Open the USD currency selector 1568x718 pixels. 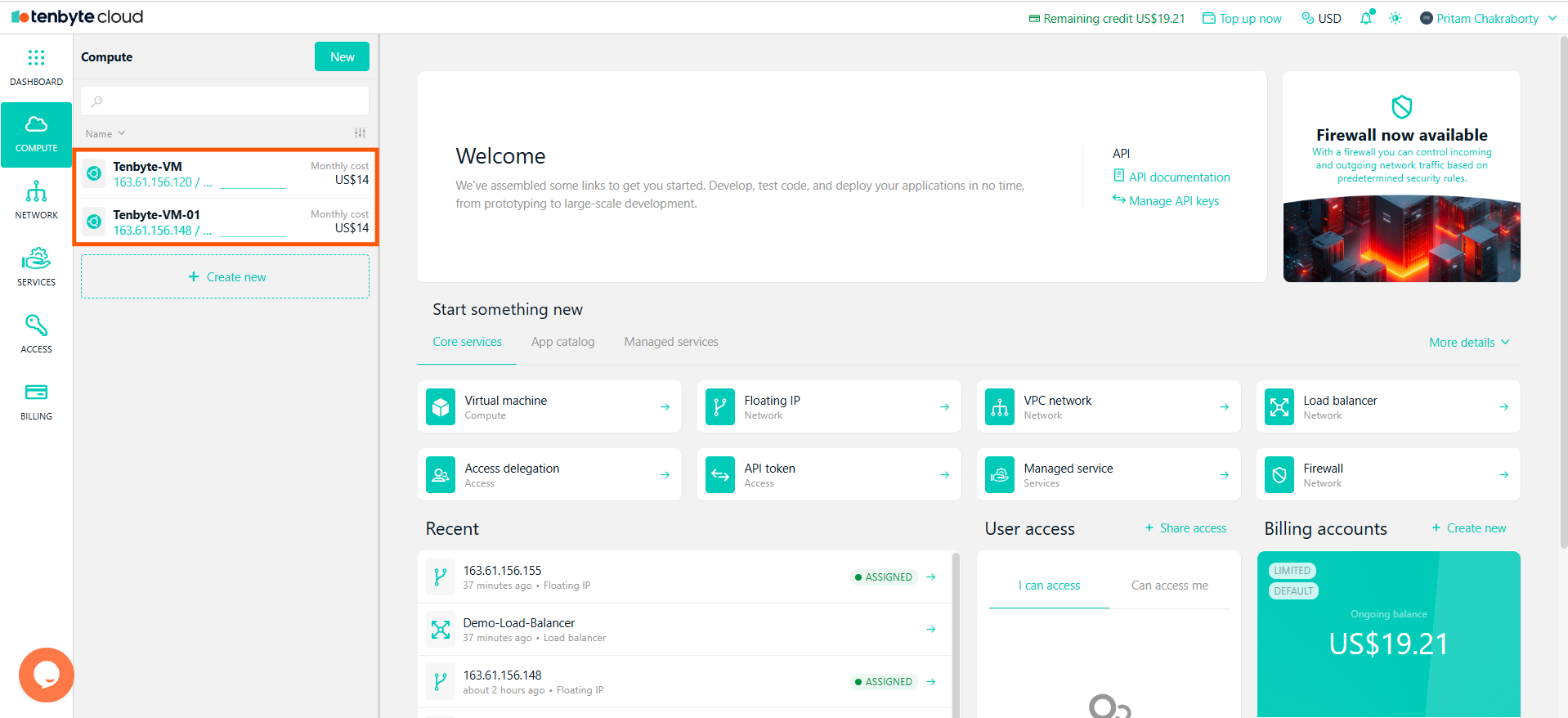1321,18
